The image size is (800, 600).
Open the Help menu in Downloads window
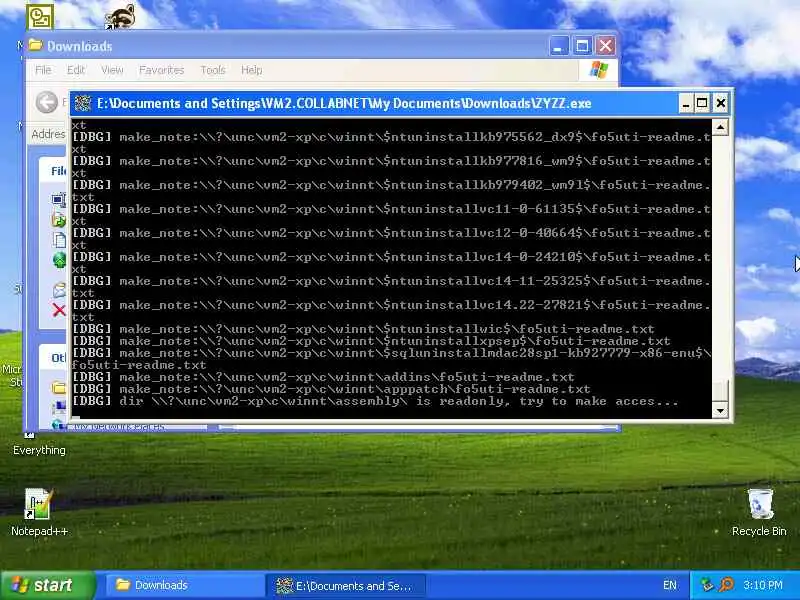(252, 70)
